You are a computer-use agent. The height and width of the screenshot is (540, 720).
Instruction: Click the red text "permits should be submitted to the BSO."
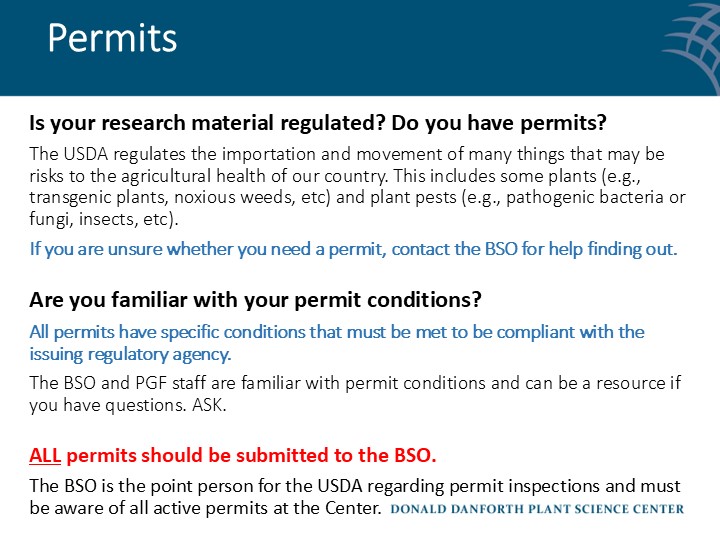pyautogui.click(x=250, y=455)
